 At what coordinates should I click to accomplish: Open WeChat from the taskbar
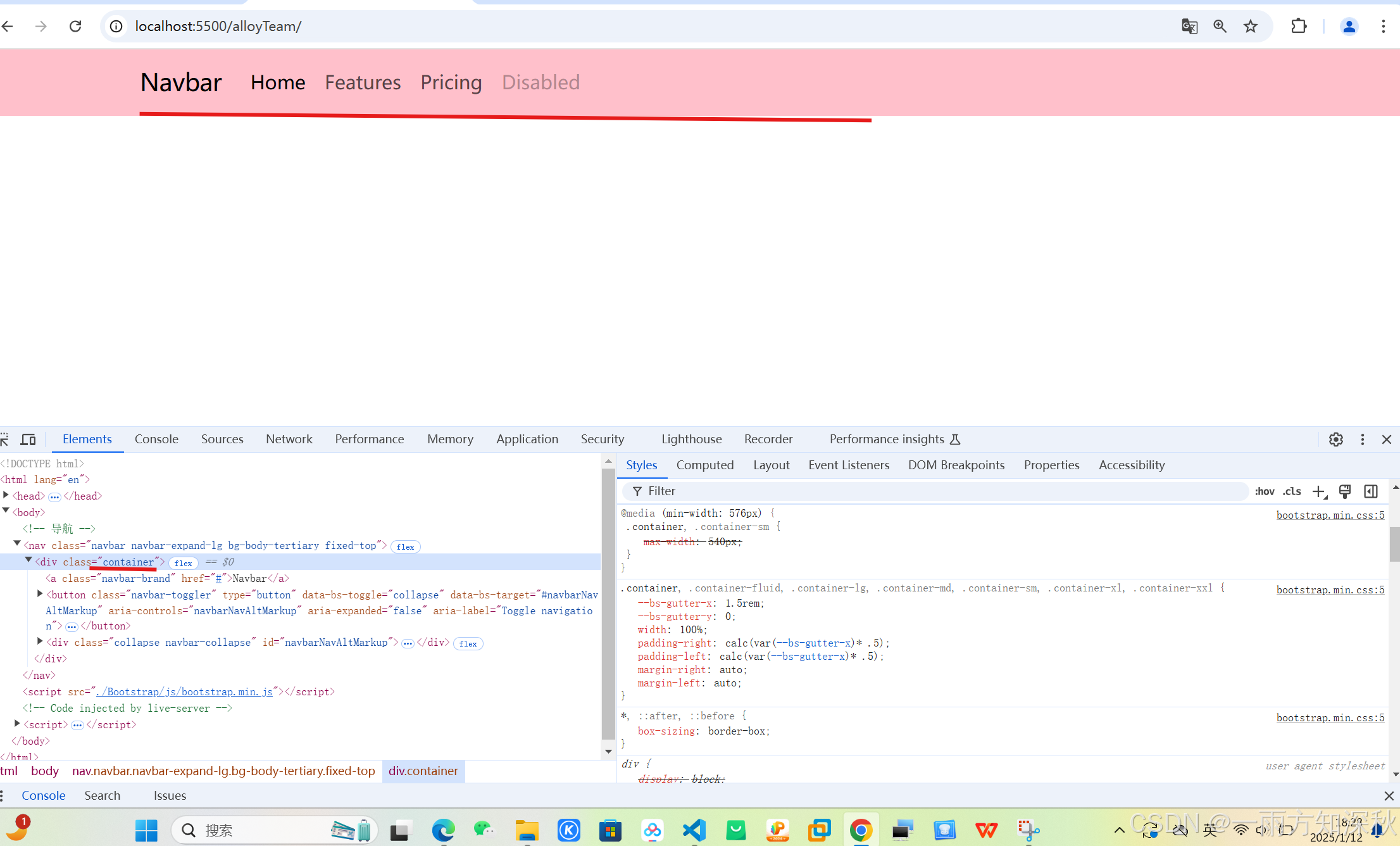pos(484,830)
